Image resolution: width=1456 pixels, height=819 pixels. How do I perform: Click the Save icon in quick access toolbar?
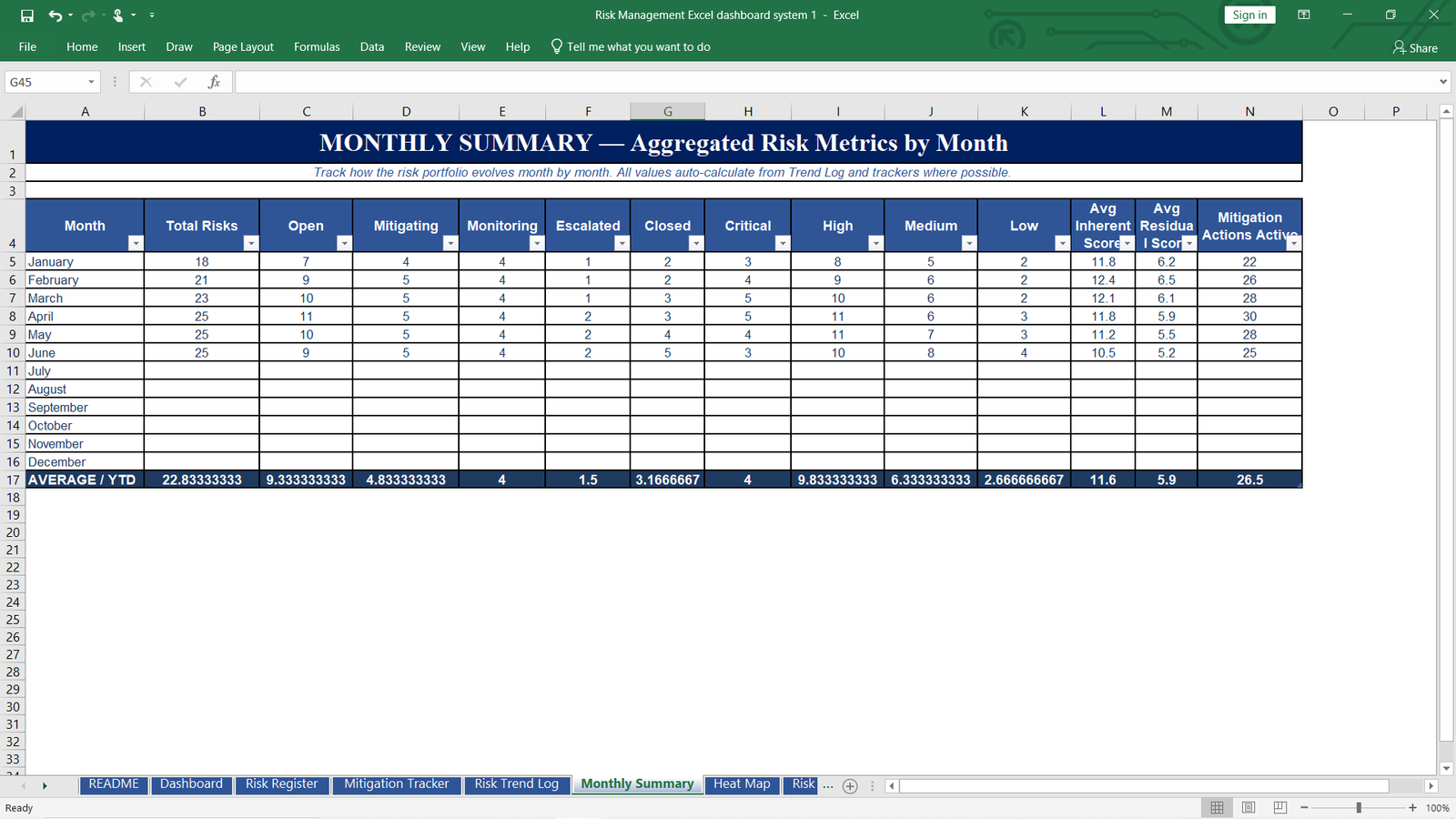[x=27, y=15]
